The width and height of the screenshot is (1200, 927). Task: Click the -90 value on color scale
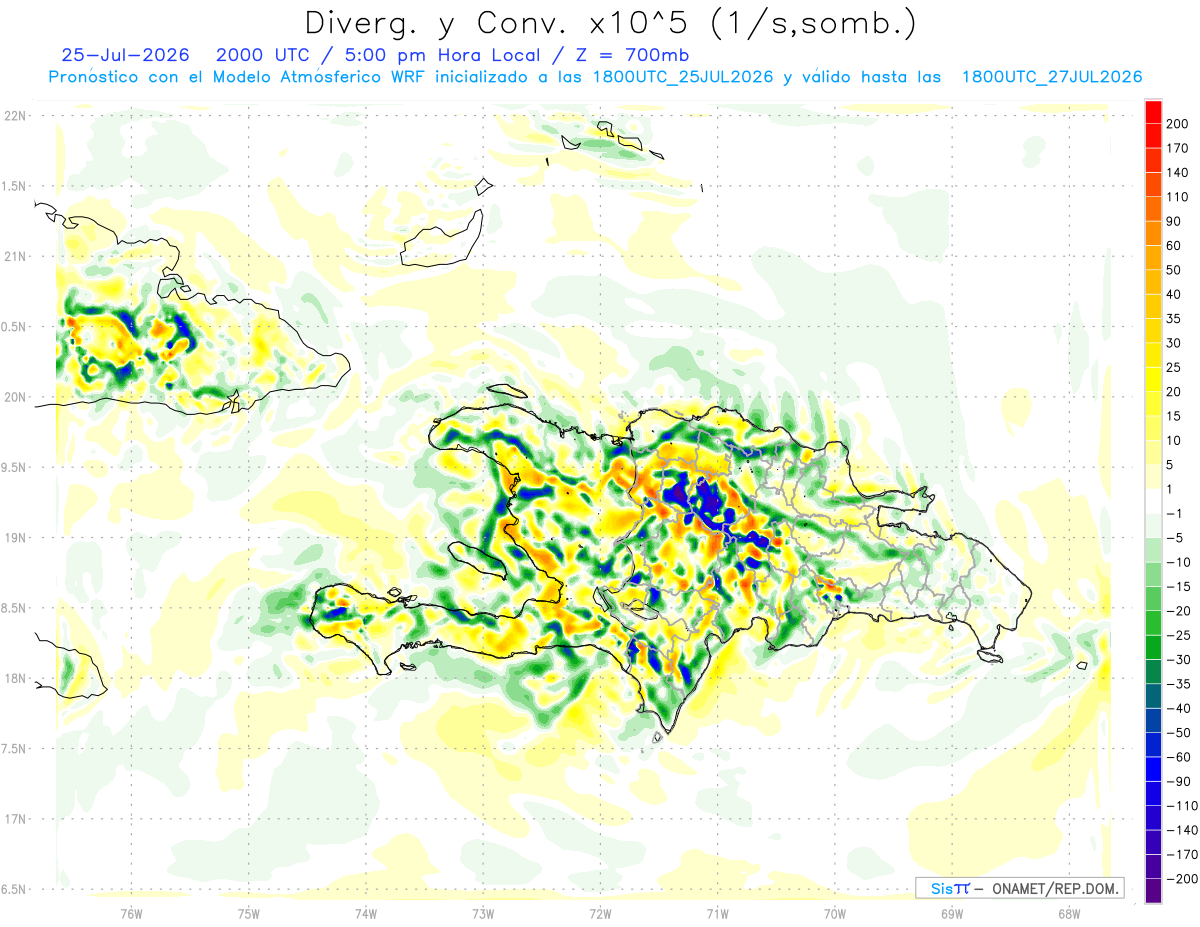coord(1177,781)
